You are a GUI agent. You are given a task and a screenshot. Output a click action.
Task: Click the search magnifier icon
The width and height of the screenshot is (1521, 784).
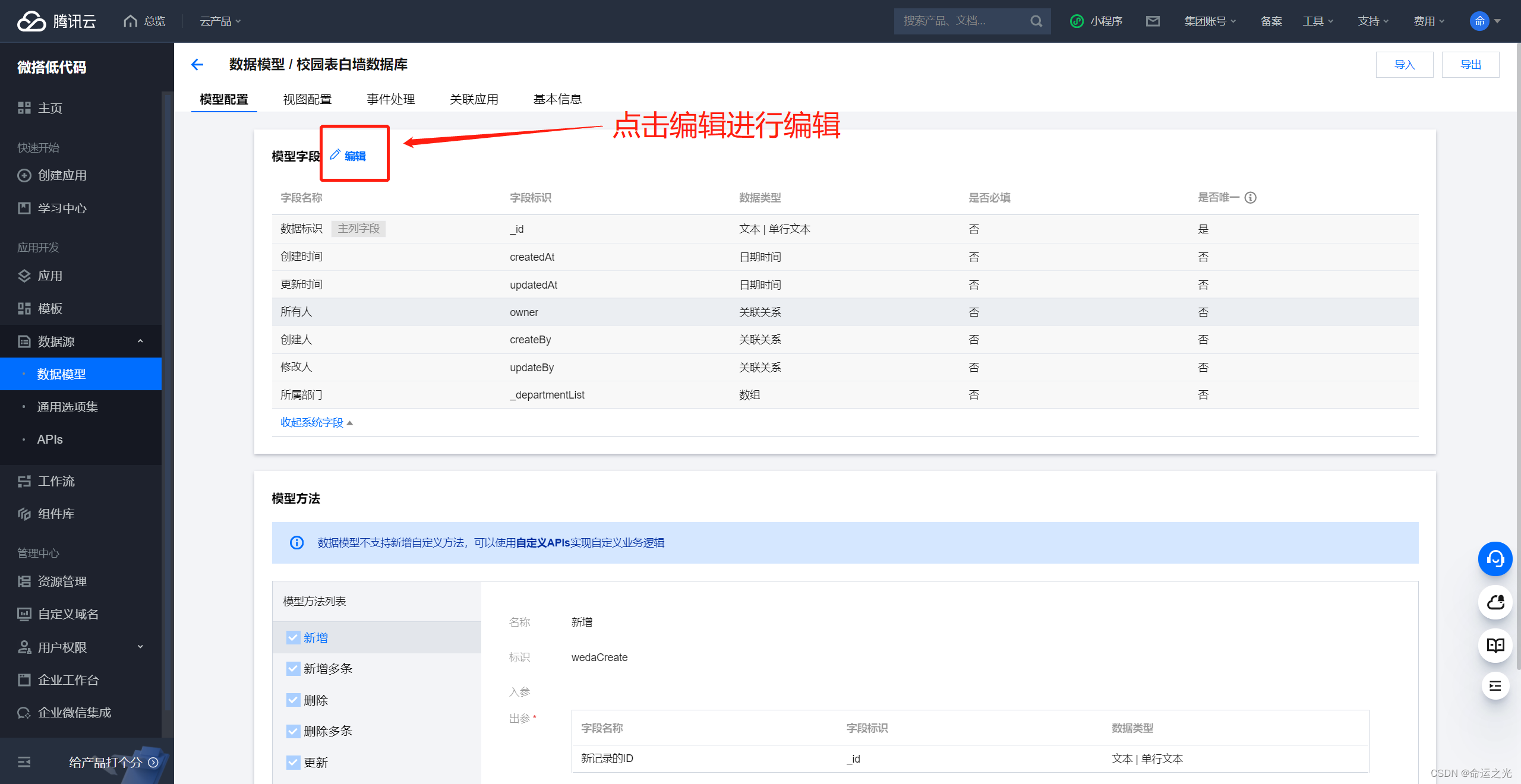click(1036, 21)
